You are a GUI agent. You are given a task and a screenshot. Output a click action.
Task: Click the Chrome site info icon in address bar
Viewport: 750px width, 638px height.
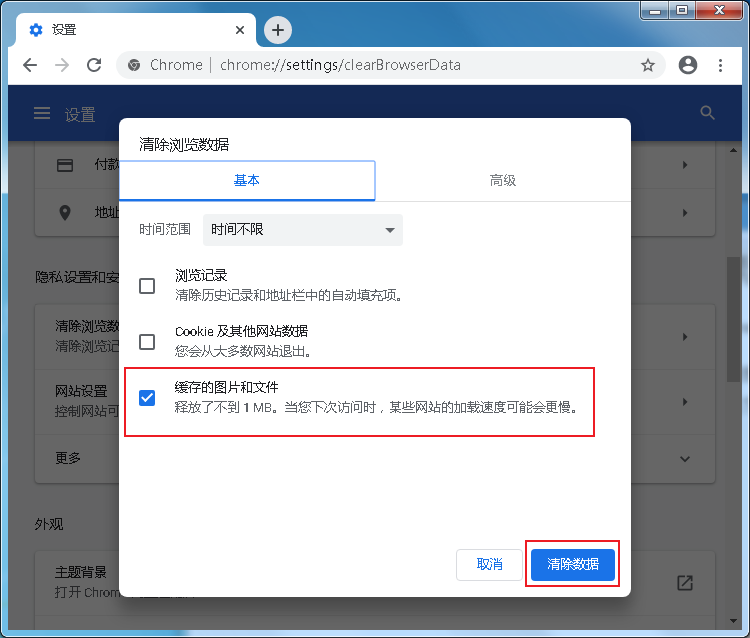point(134,65)
